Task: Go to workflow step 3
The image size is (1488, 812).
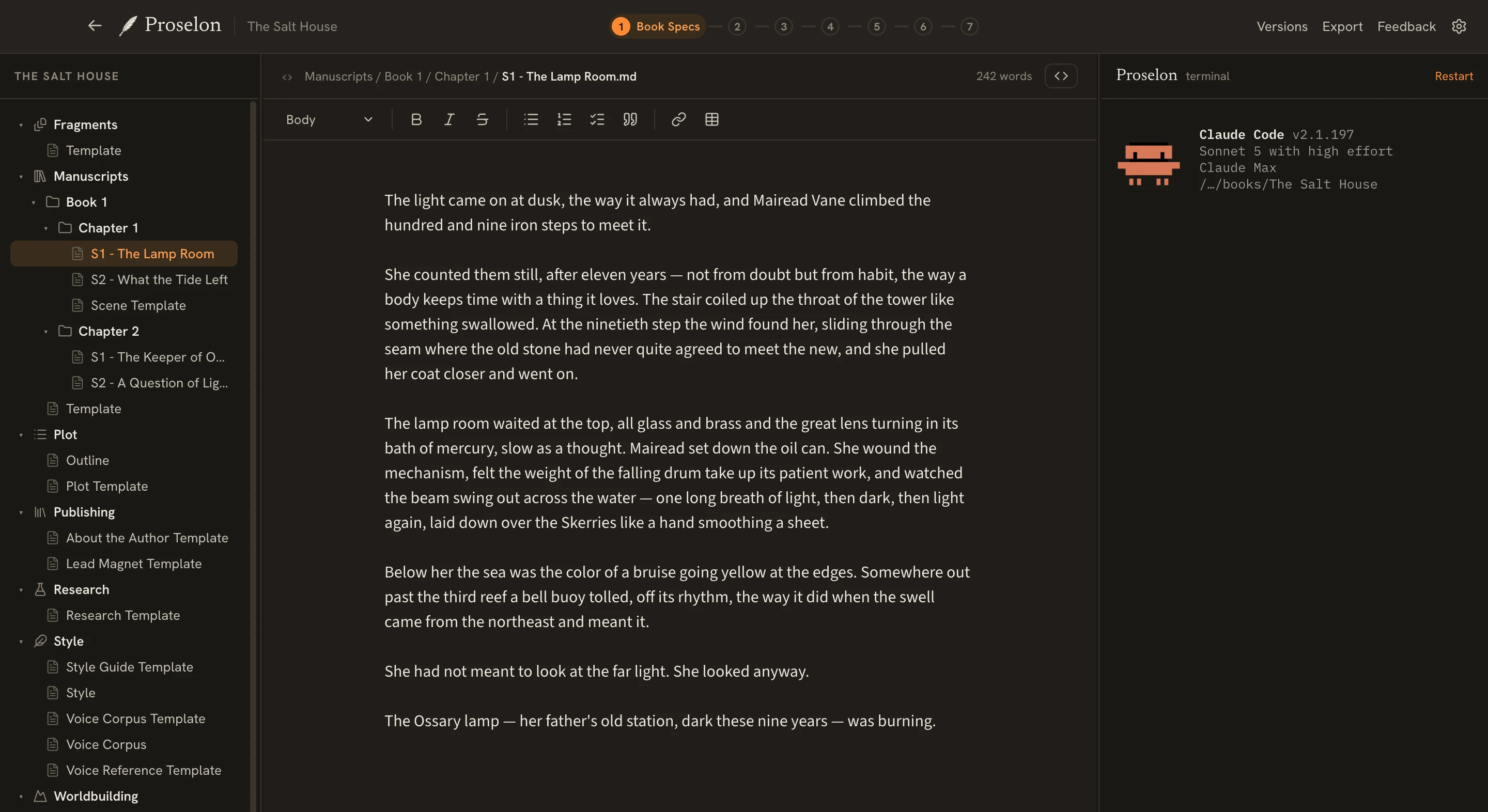Action: point(784,26)
